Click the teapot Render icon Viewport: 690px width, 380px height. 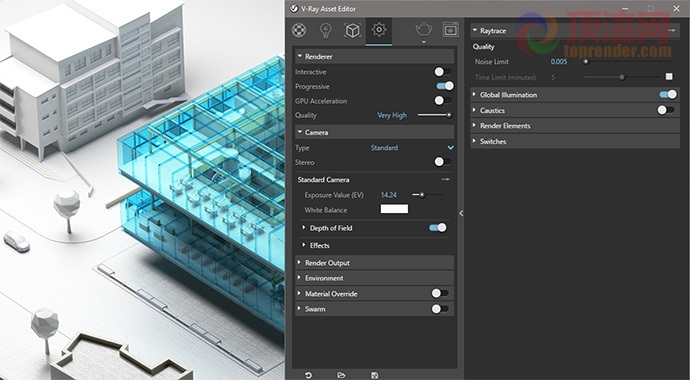coord(423,29)
